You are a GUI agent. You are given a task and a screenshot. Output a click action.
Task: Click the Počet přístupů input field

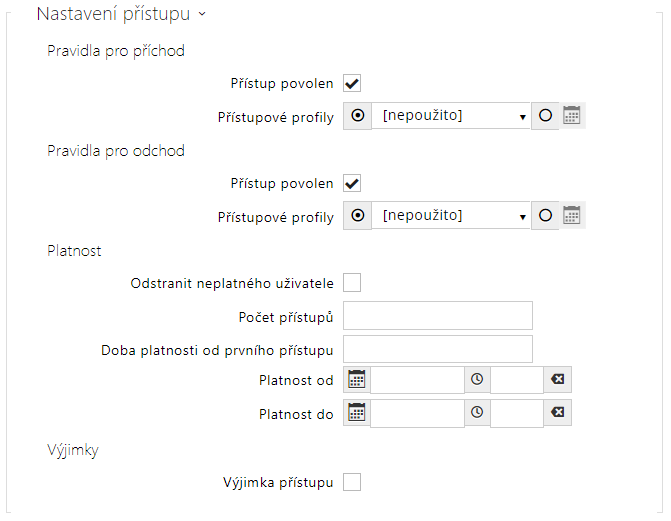click(x=437, y=316)
